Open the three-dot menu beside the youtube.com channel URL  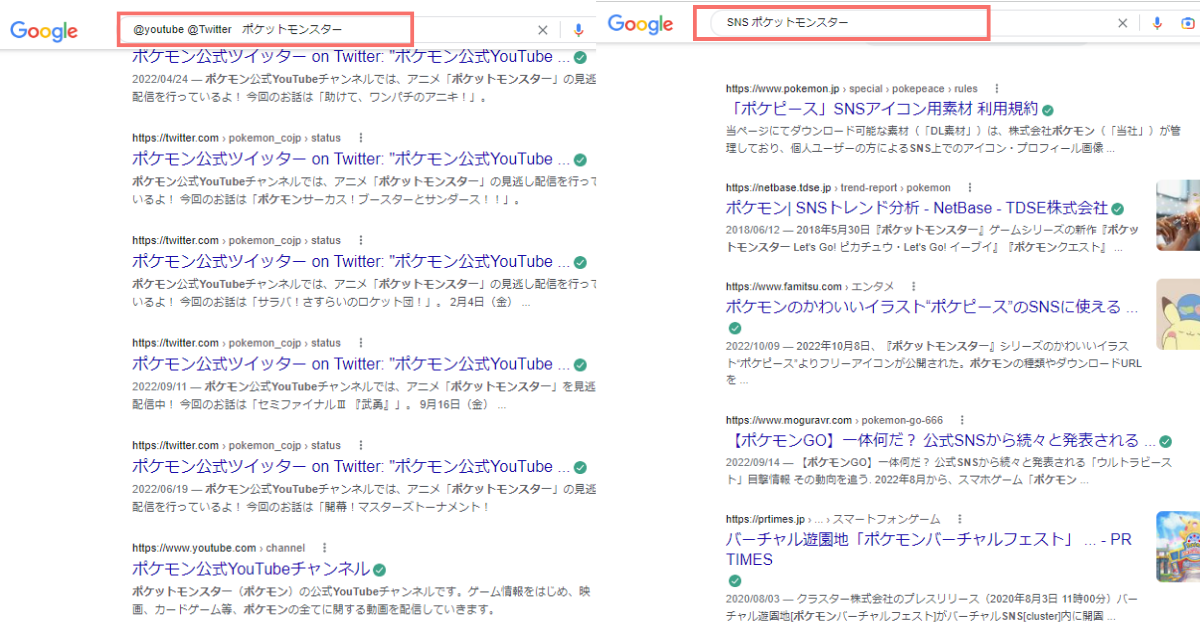click(324, 548)
